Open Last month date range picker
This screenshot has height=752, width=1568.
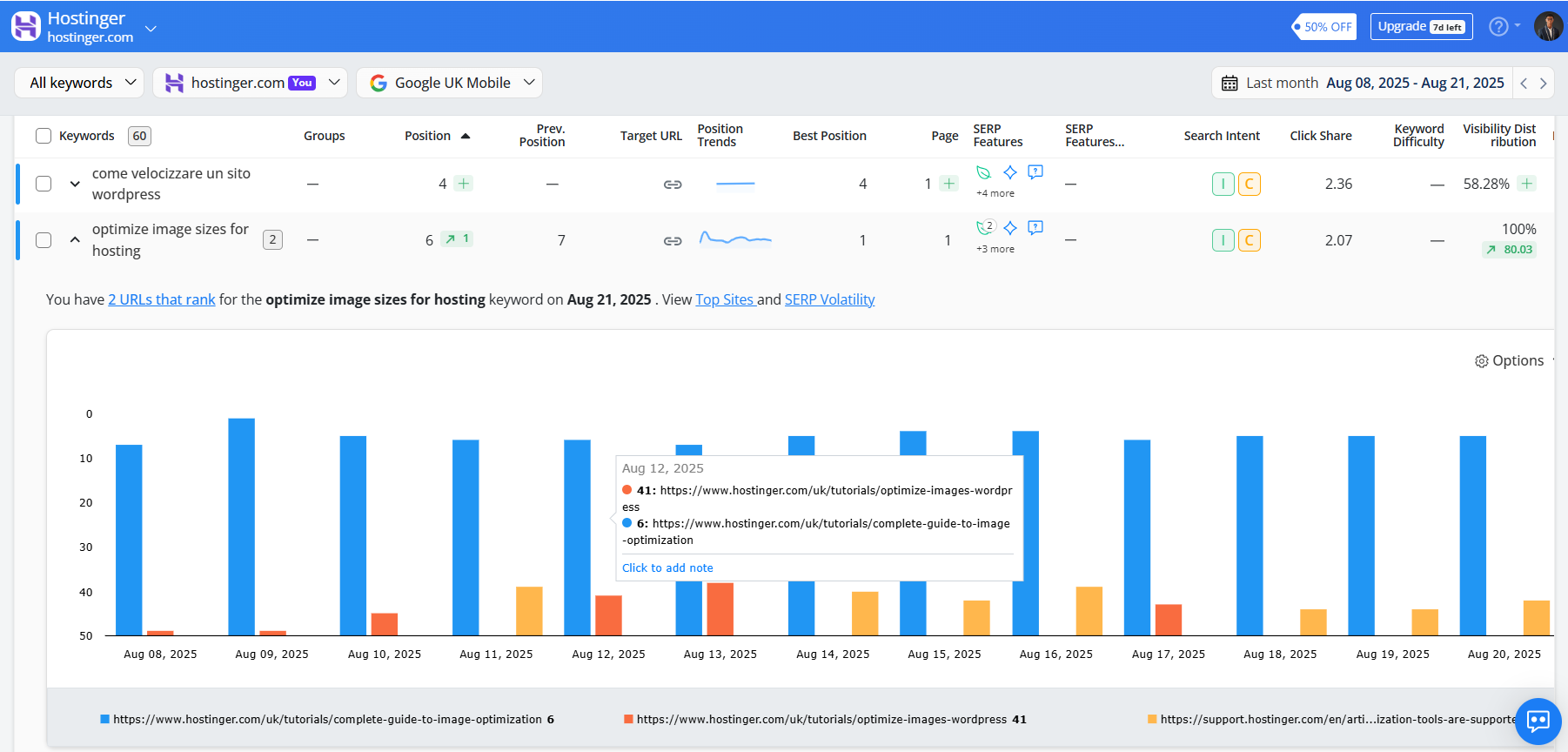click(x=1362, y=83)
